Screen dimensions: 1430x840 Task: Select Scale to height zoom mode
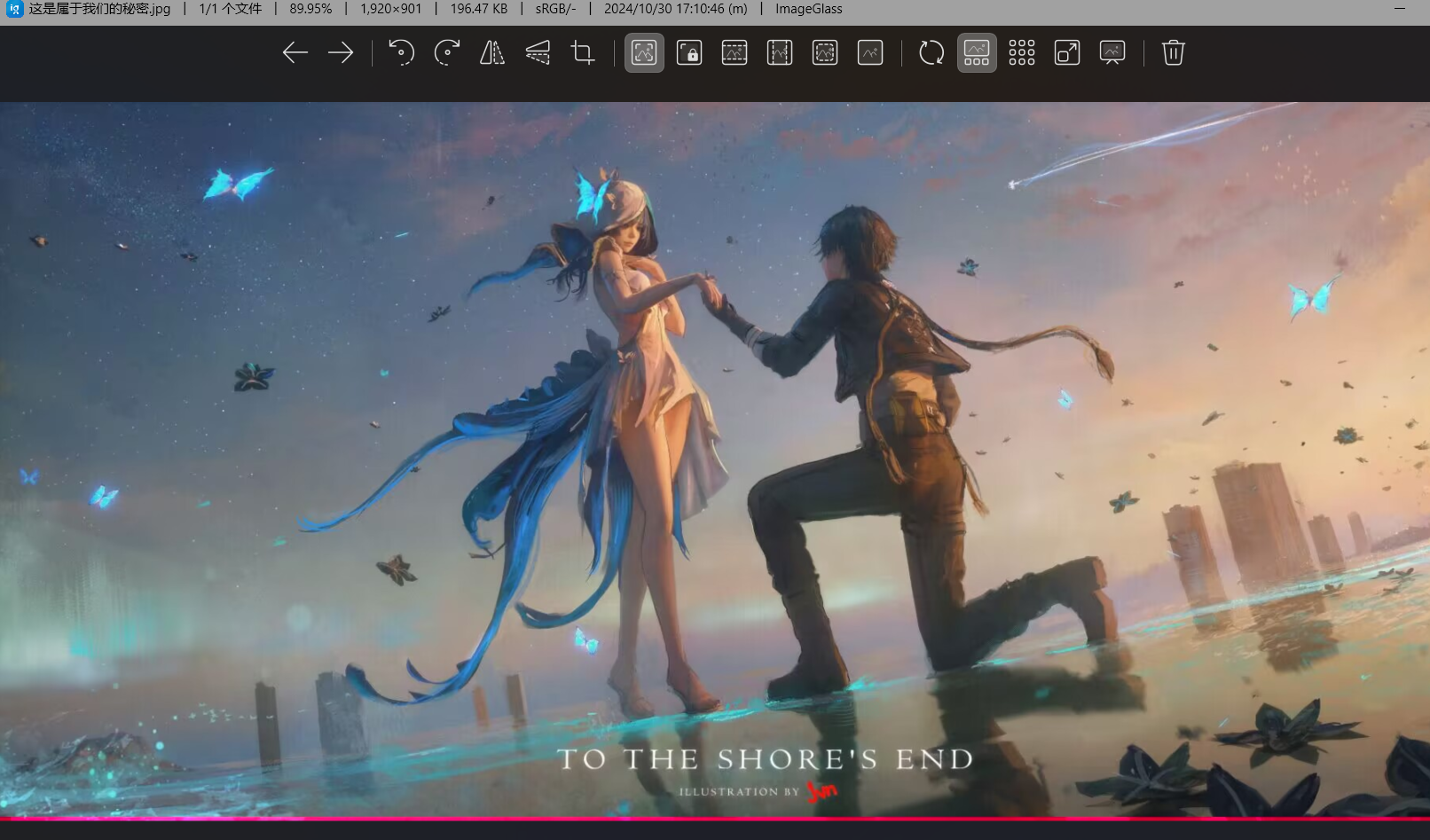click(780, 53)
